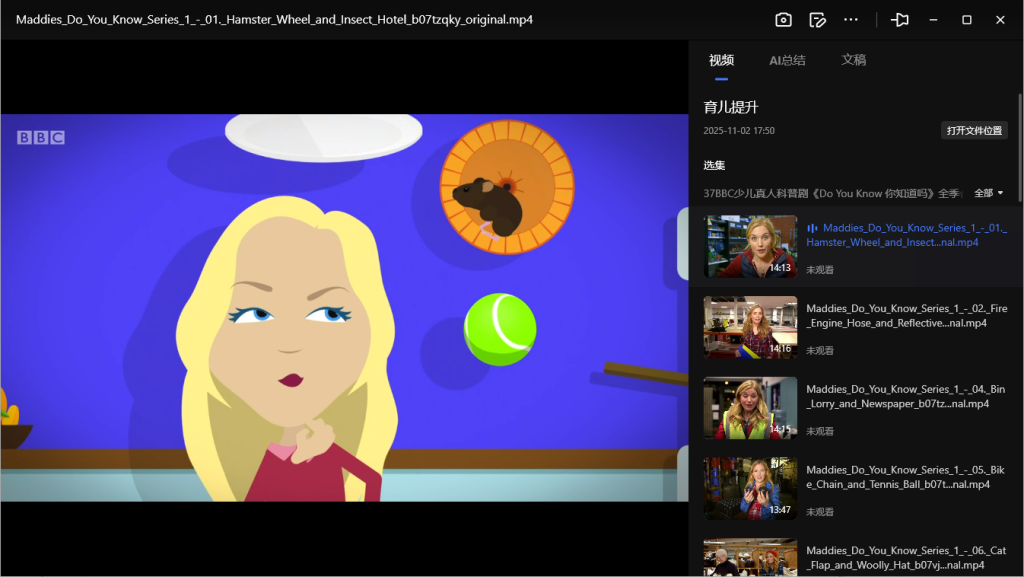Take a screenshot with the camera icon
This screenshot has height=577, width=1024.
(x=784, y=20)
